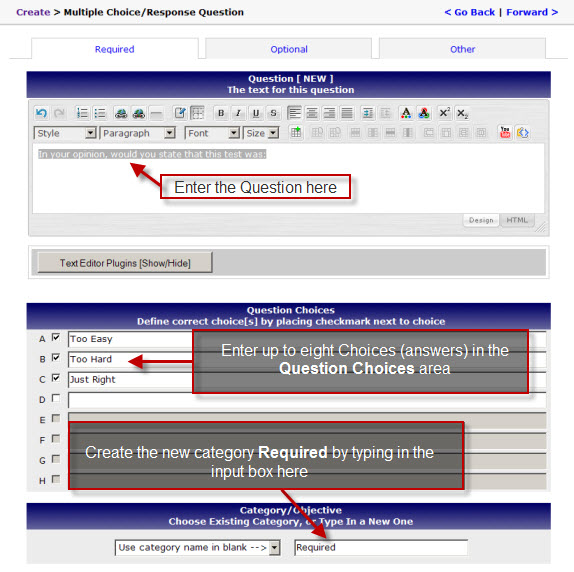
Task: Click the insert table icon
Action: pyautogui.click(x=296, y=132)
